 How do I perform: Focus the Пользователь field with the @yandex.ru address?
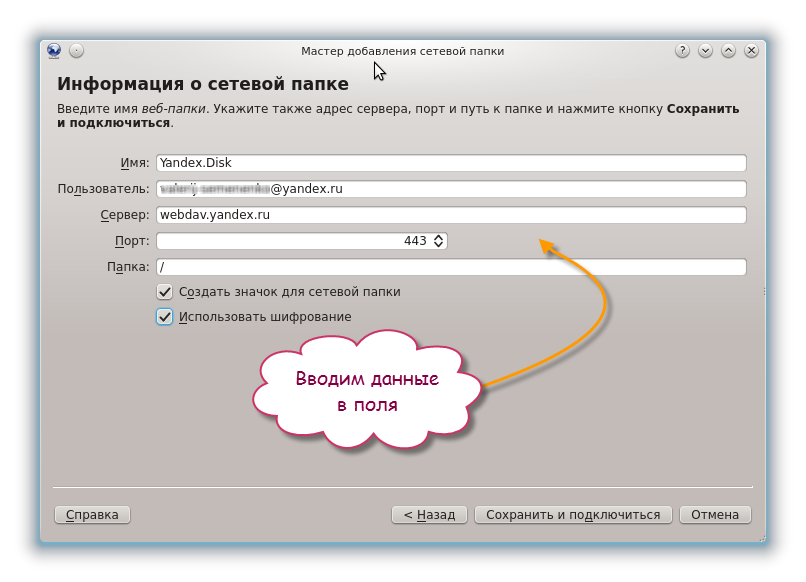click(x=451, y=189)
